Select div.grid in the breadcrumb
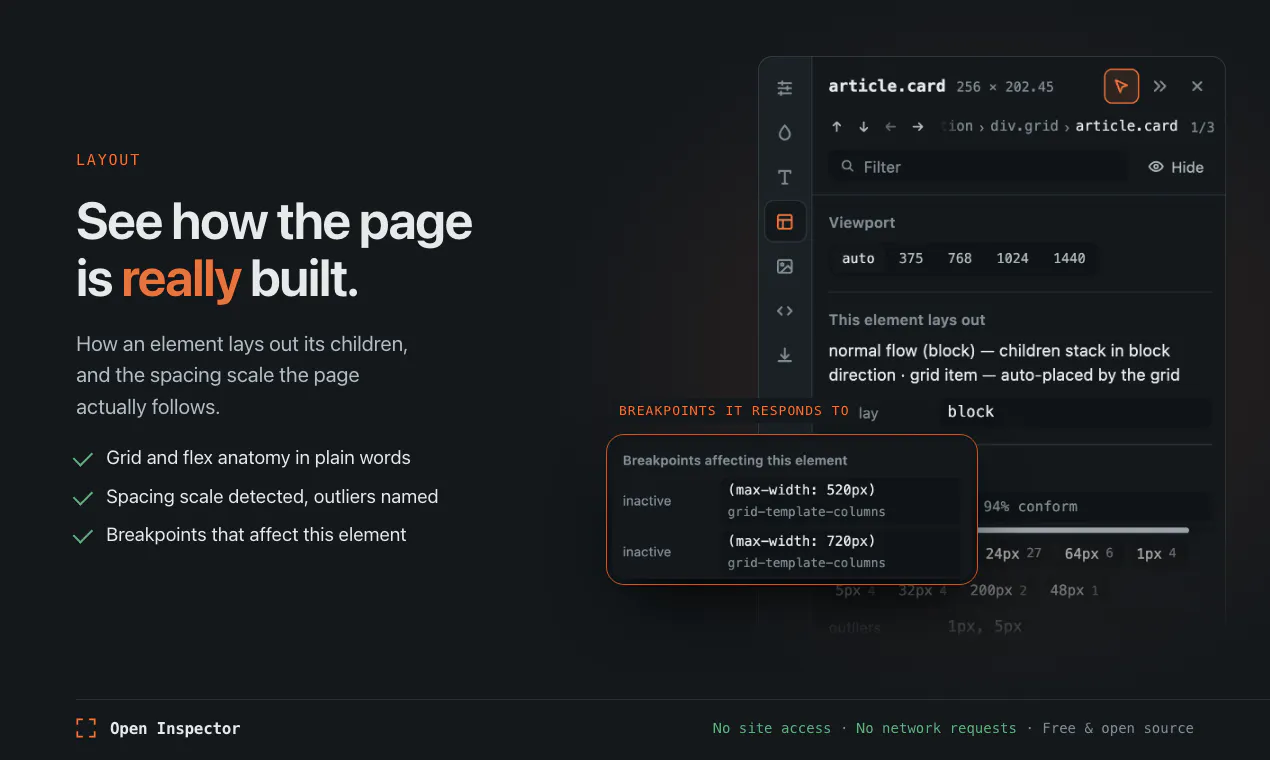The image size is (1270, 760). (1025, 126)
